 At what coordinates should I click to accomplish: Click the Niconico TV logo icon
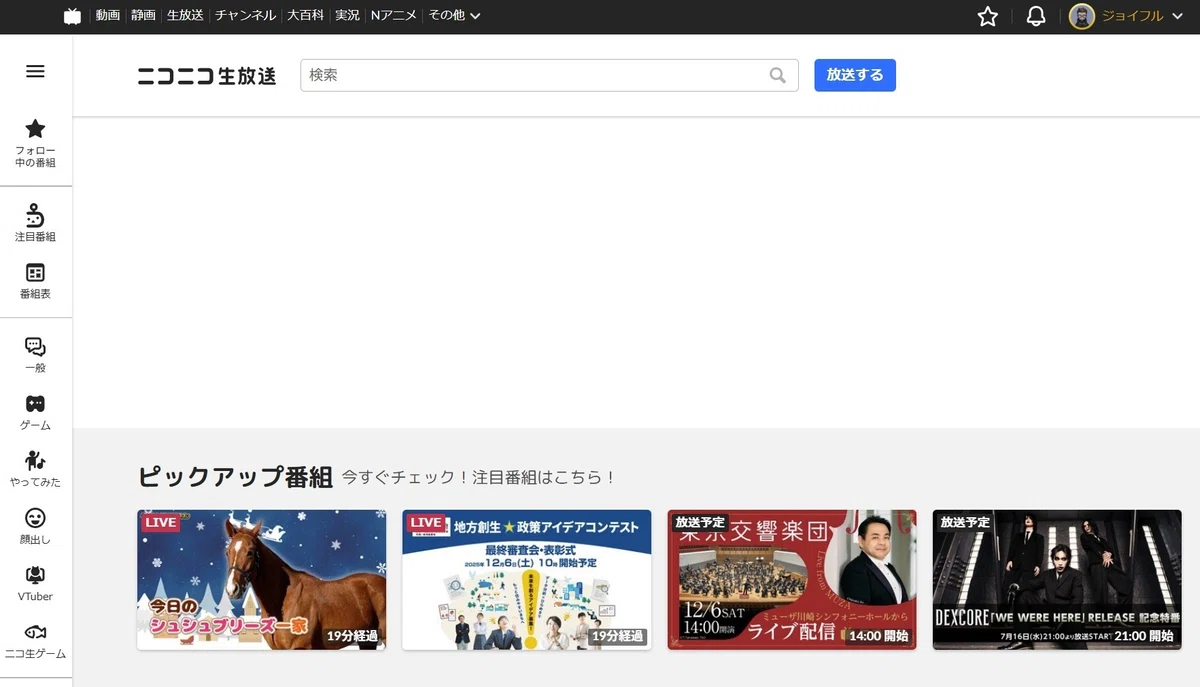72,16
